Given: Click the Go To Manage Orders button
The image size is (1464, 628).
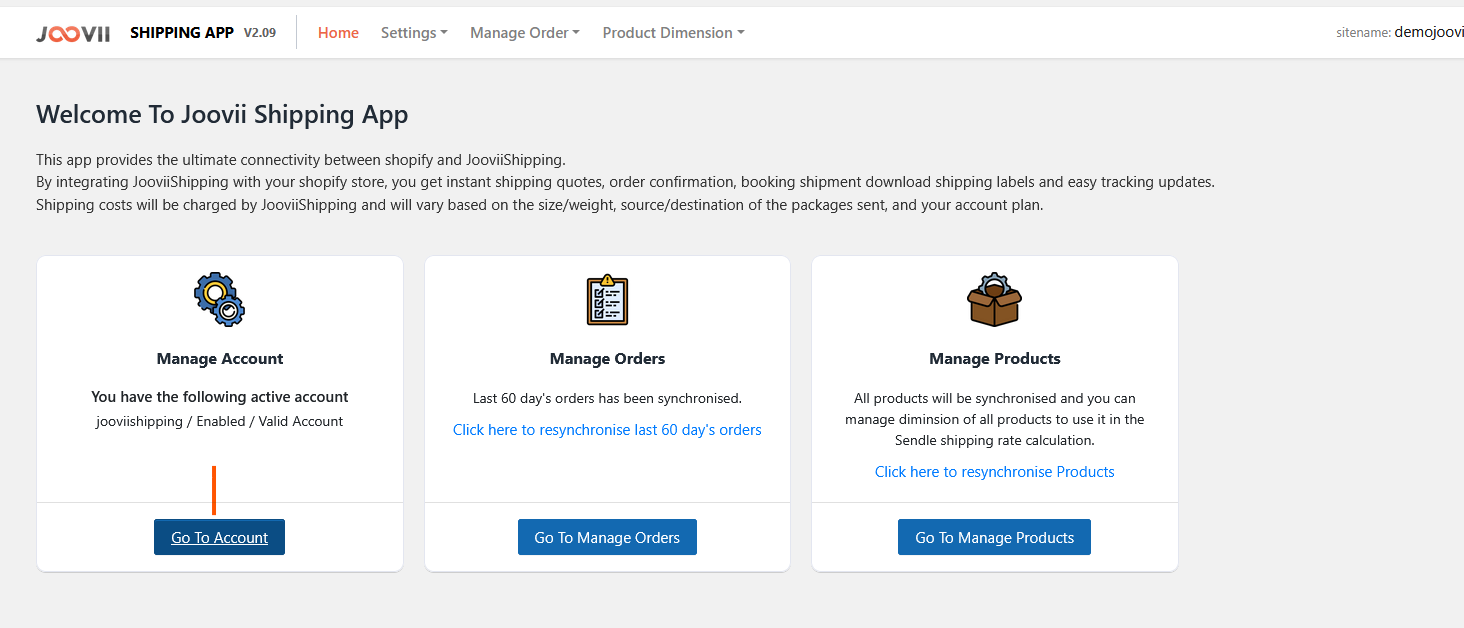Looking at the screenshot, I should [x=607, y=537].
